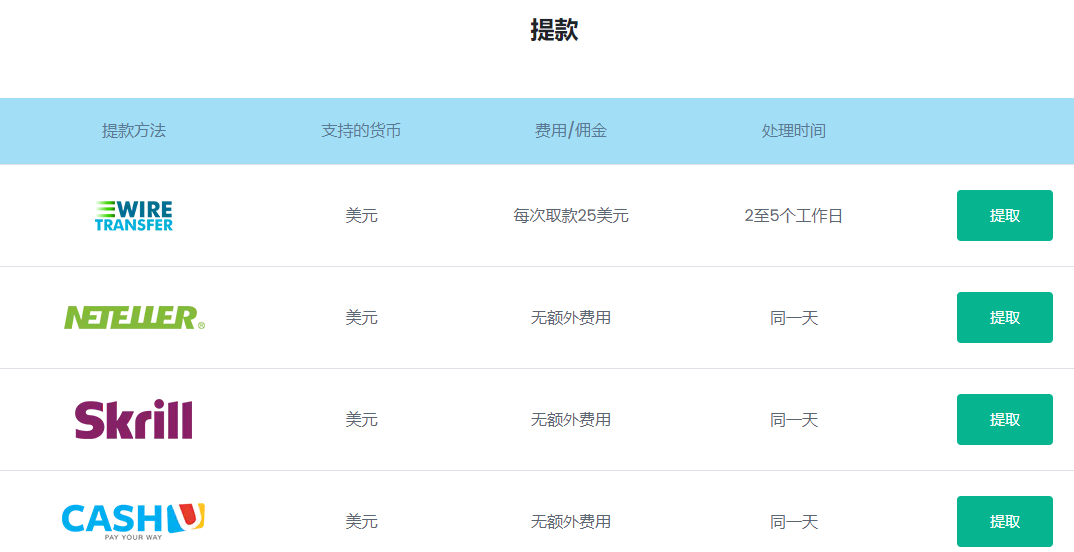Click 同一天 in Neteller row
This screenshot has width=1074, height=552.
[x=794, y=318]
